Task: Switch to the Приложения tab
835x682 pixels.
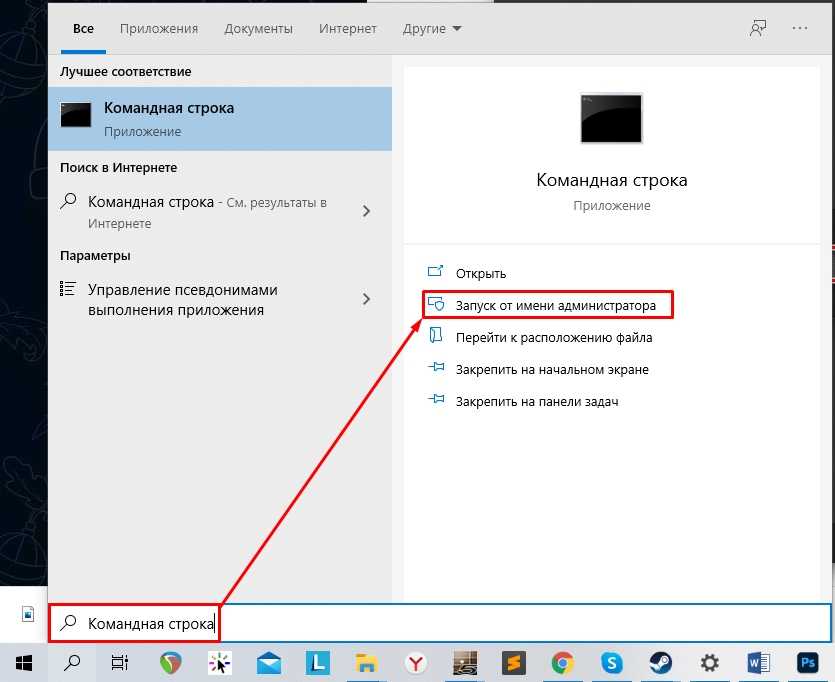Action: click(159, 29)
